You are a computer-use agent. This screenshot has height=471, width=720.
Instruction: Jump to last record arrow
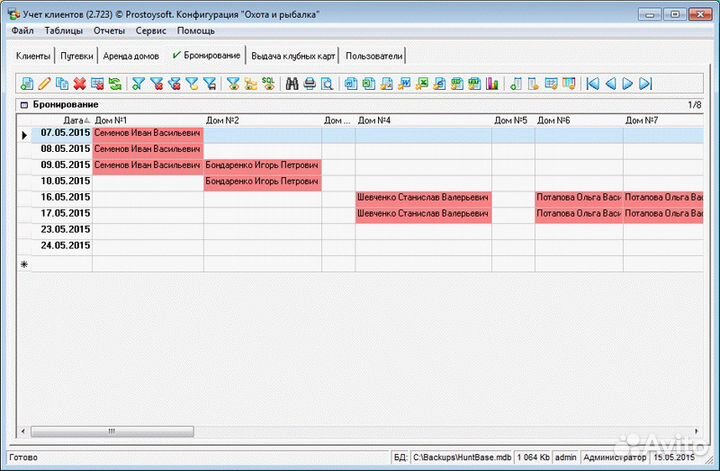646,84
